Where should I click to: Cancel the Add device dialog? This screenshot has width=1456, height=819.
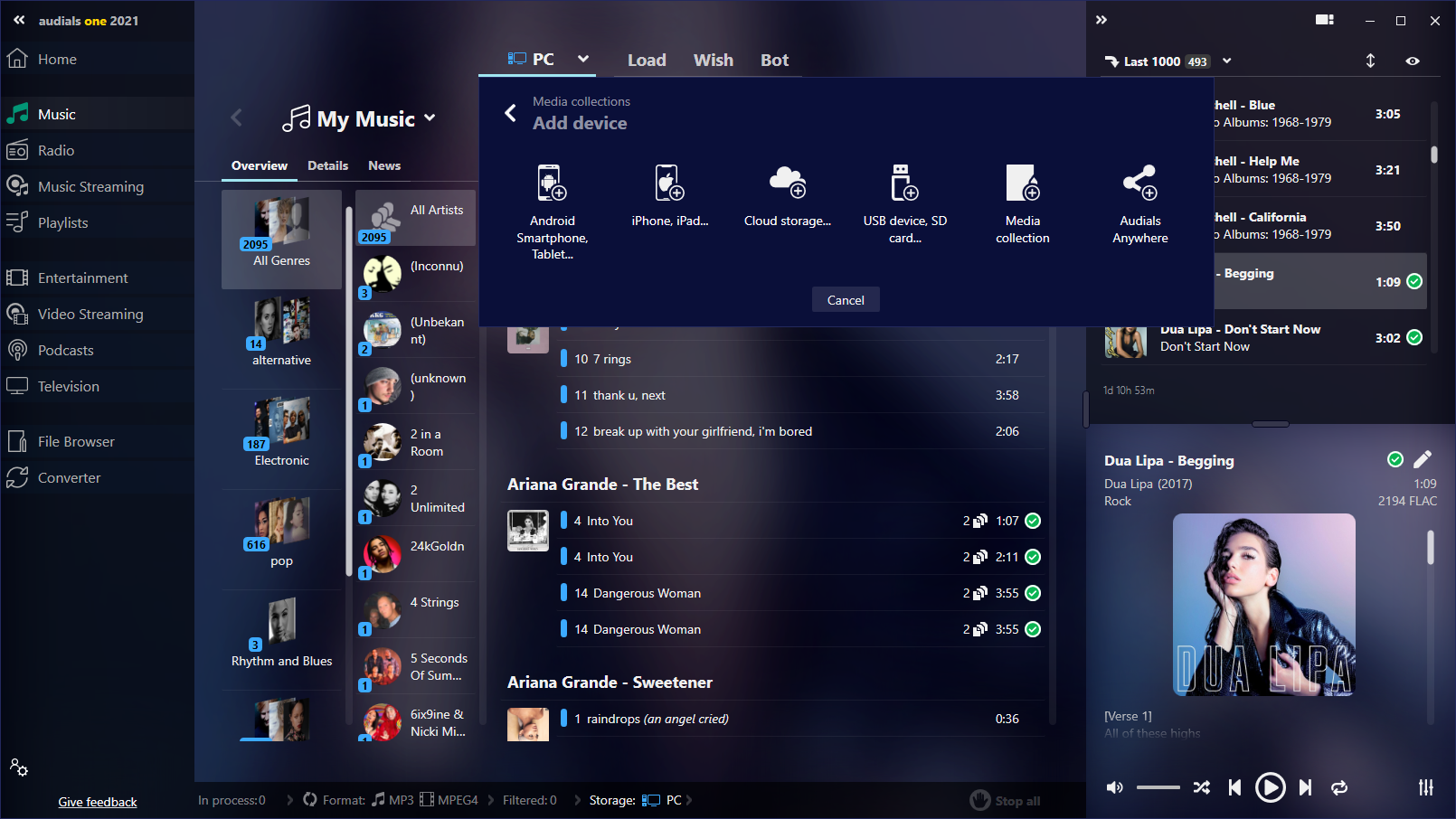click(845, 300)
